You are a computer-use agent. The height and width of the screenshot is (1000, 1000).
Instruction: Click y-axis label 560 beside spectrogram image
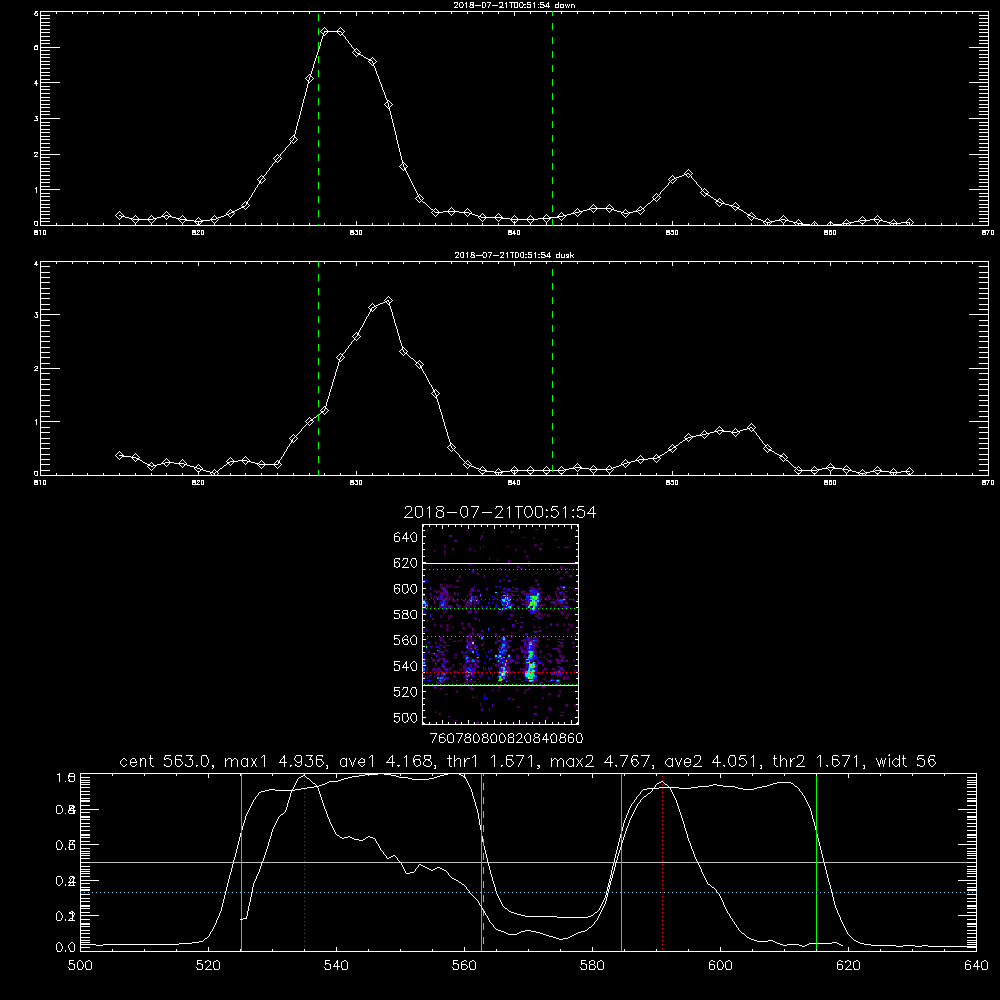406,640
